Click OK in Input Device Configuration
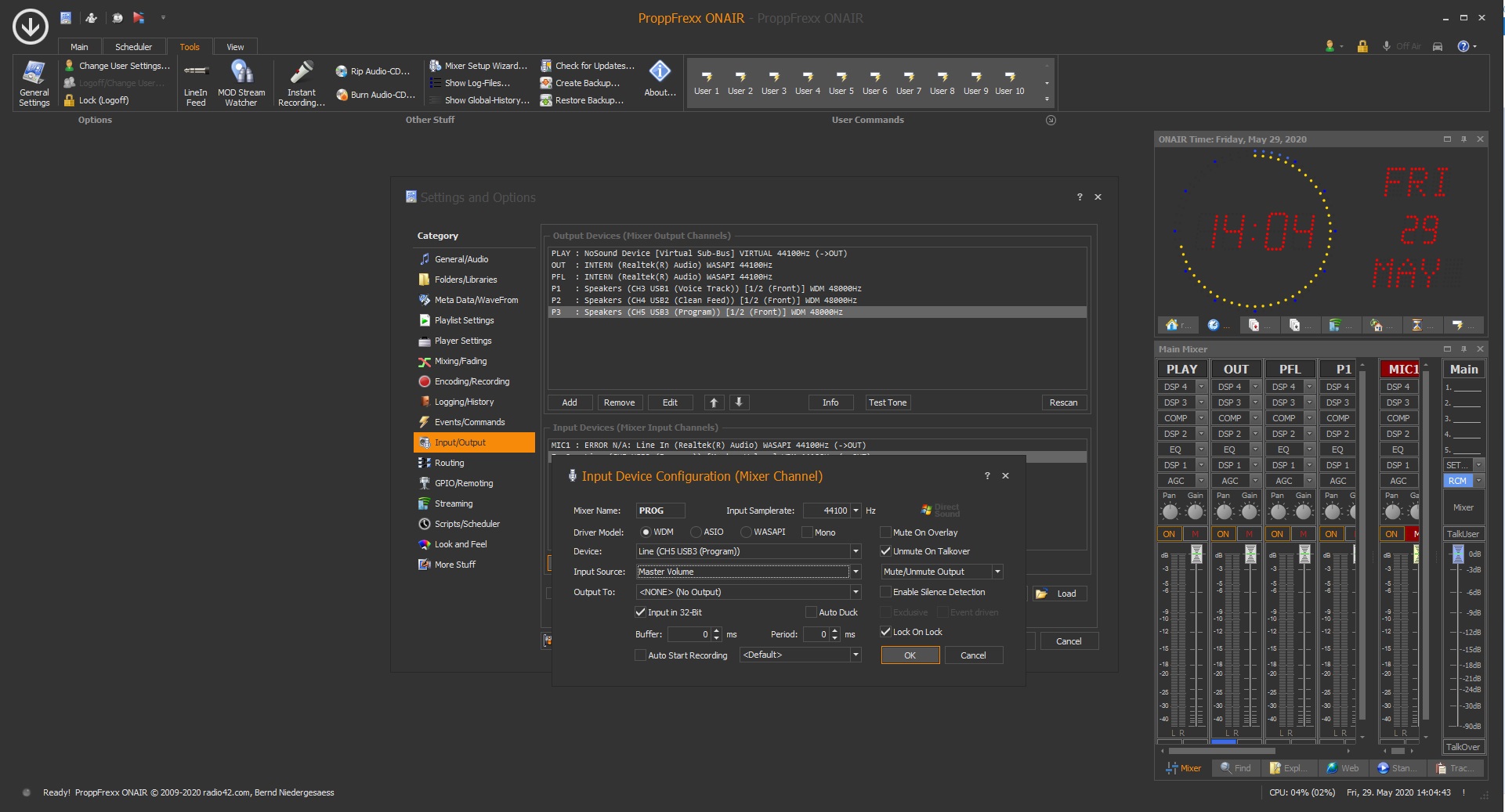1505x812 pixels. 910,655
